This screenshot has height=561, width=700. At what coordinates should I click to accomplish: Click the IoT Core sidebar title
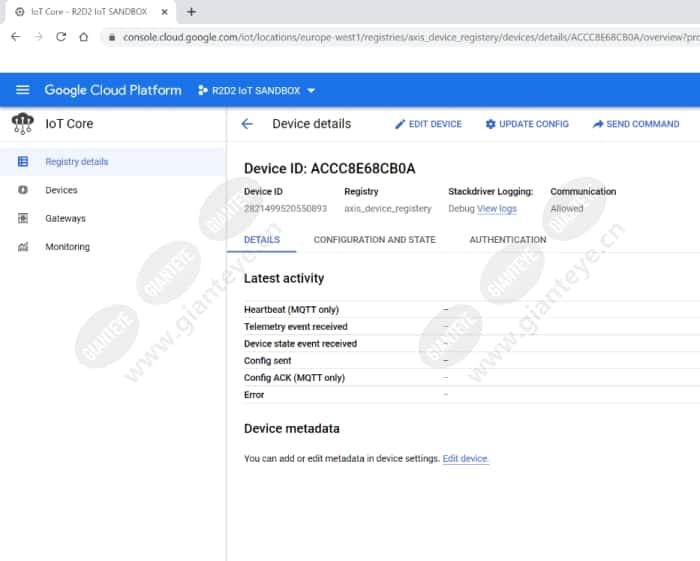click(x=69, y=124)
